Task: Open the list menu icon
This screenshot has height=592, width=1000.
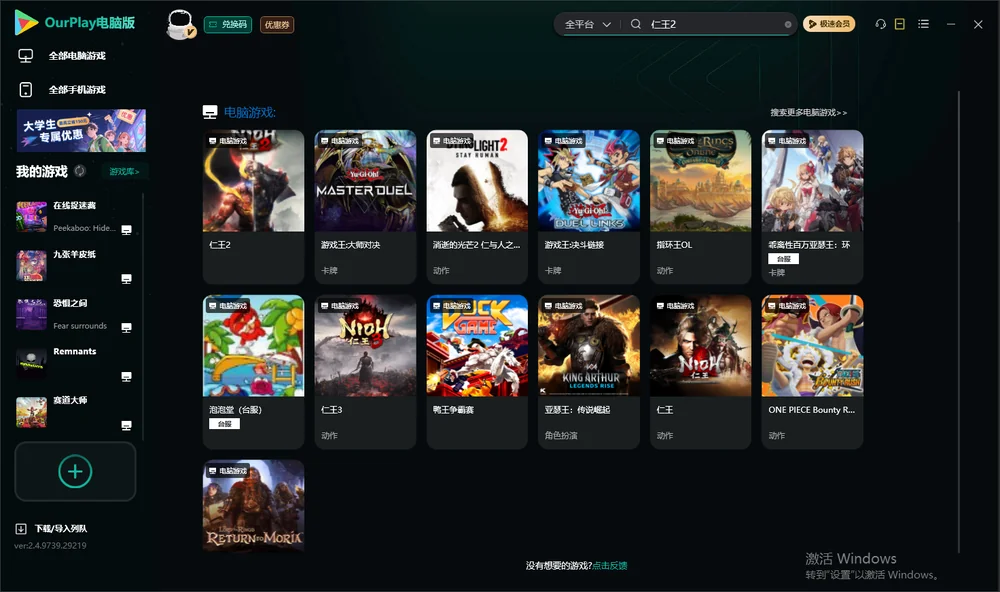Action: pos(923,24)
